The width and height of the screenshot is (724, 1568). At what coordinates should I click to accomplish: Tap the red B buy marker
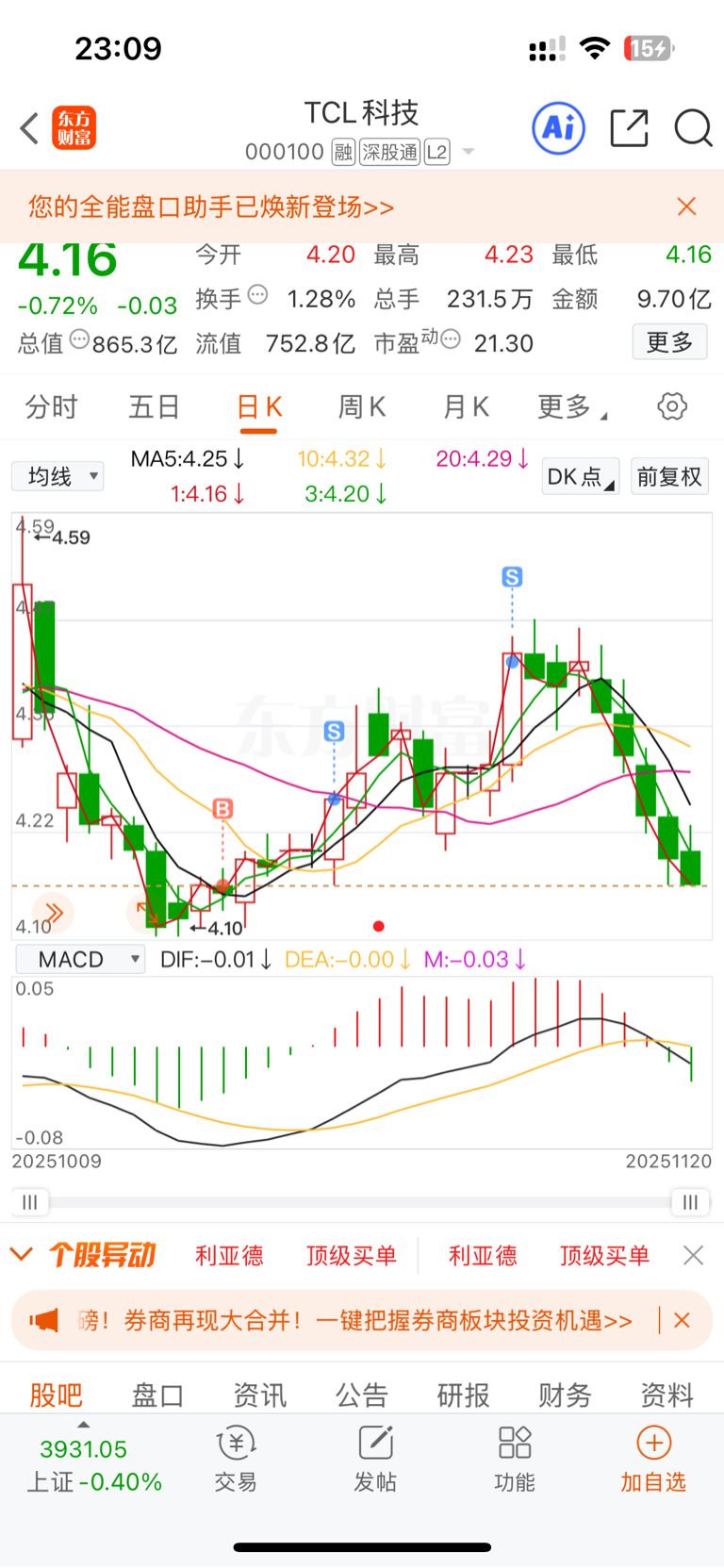pyautogui.click(x=222, y=808)
